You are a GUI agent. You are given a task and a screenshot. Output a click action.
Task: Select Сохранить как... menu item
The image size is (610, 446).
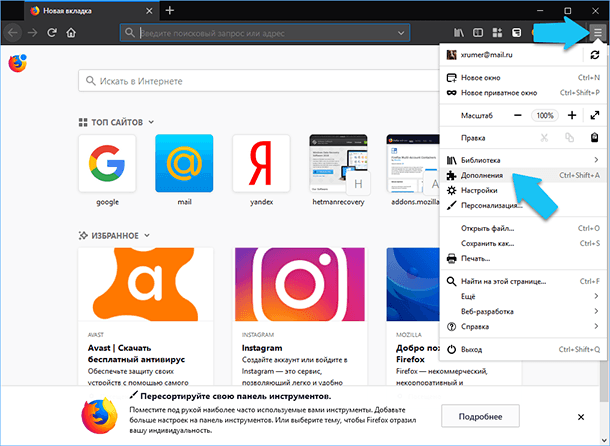click(x=523, y=243)
